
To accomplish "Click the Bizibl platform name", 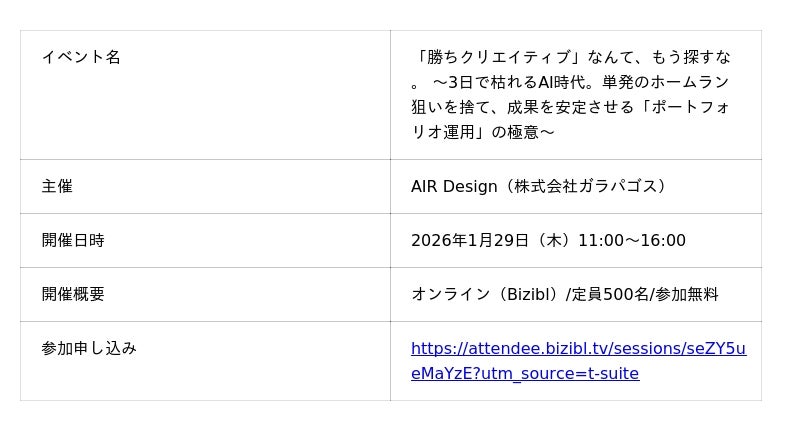I will tap(529, 294).
